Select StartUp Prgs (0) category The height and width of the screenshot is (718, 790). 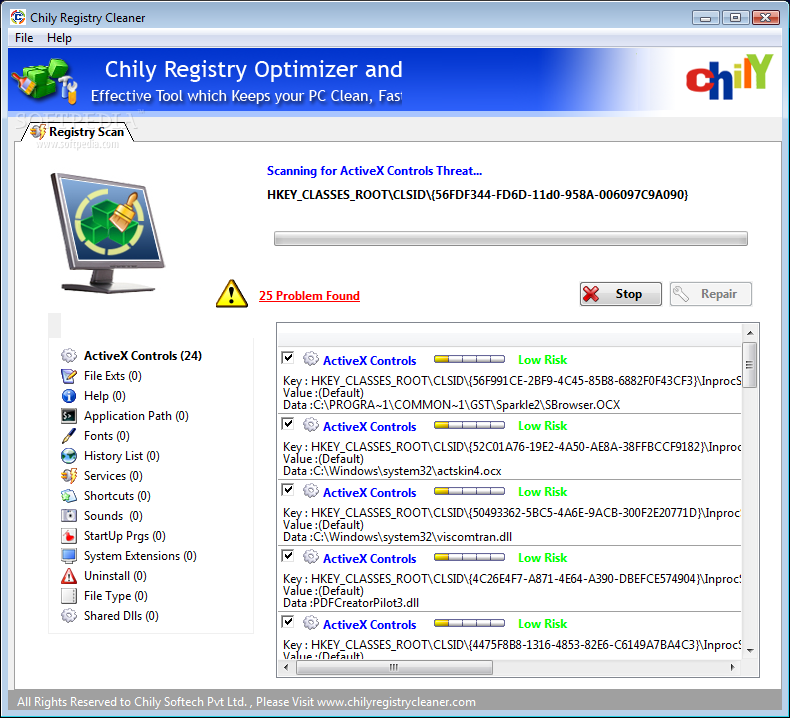[x=124, y=536]
